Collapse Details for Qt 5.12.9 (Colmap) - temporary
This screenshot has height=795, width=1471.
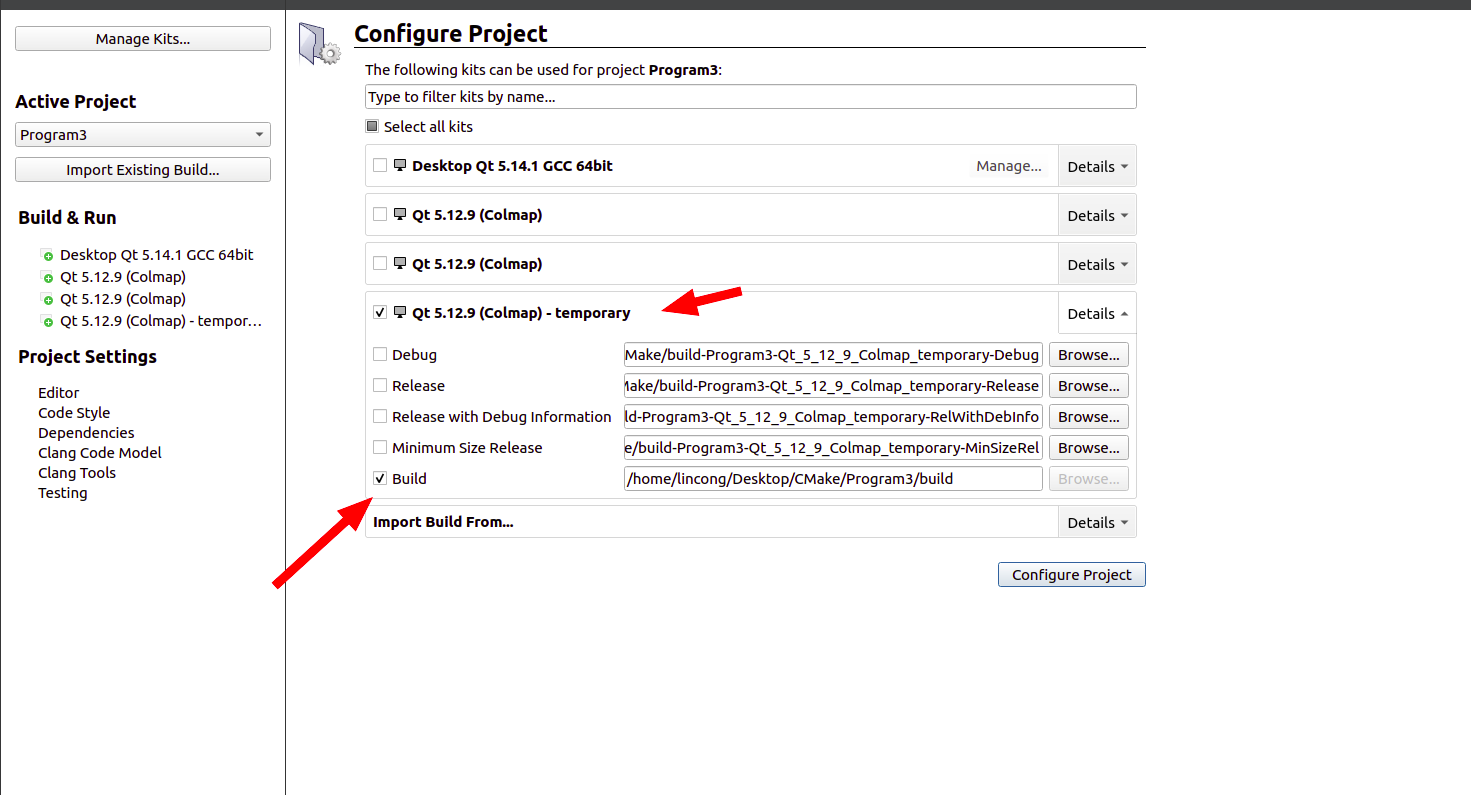tap(1097, 312)
